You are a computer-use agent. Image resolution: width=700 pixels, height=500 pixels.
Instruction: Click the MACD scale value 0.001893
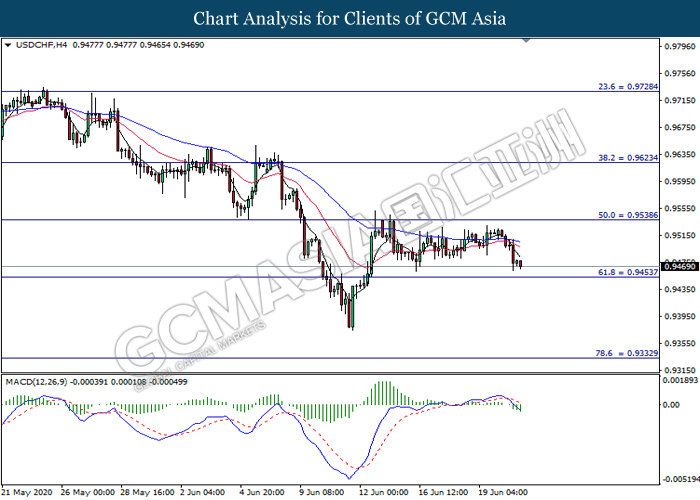click(x=680, y=380)
